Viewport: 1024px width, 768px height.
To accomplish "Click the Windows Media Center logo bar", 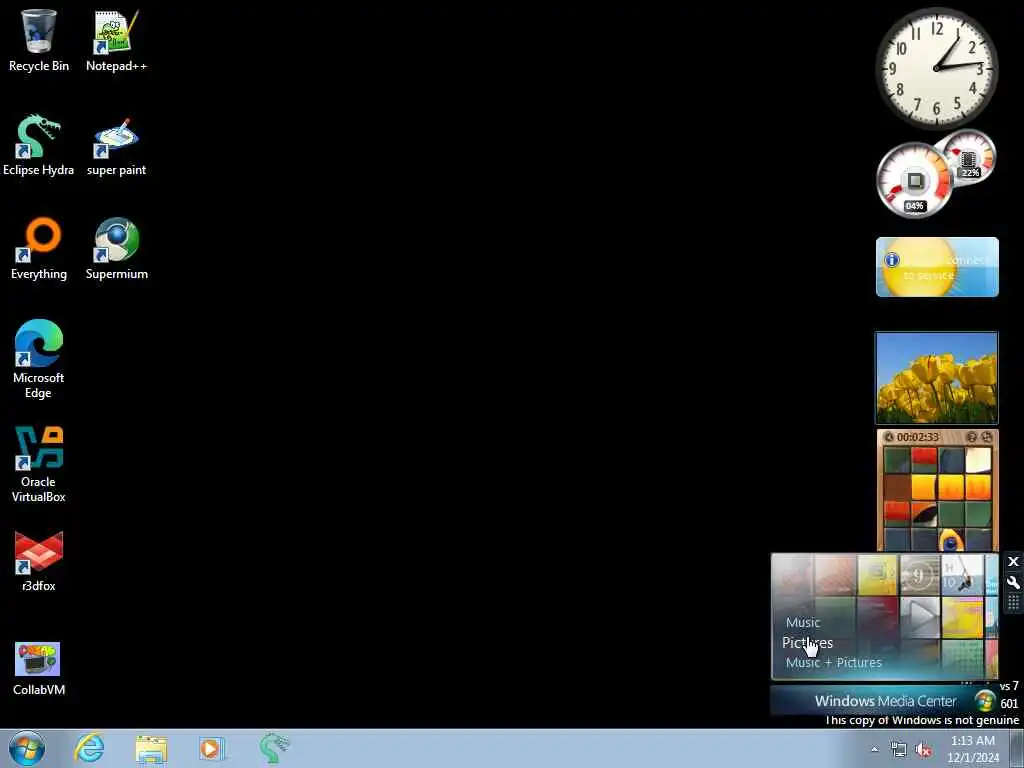I will [885, 701].
